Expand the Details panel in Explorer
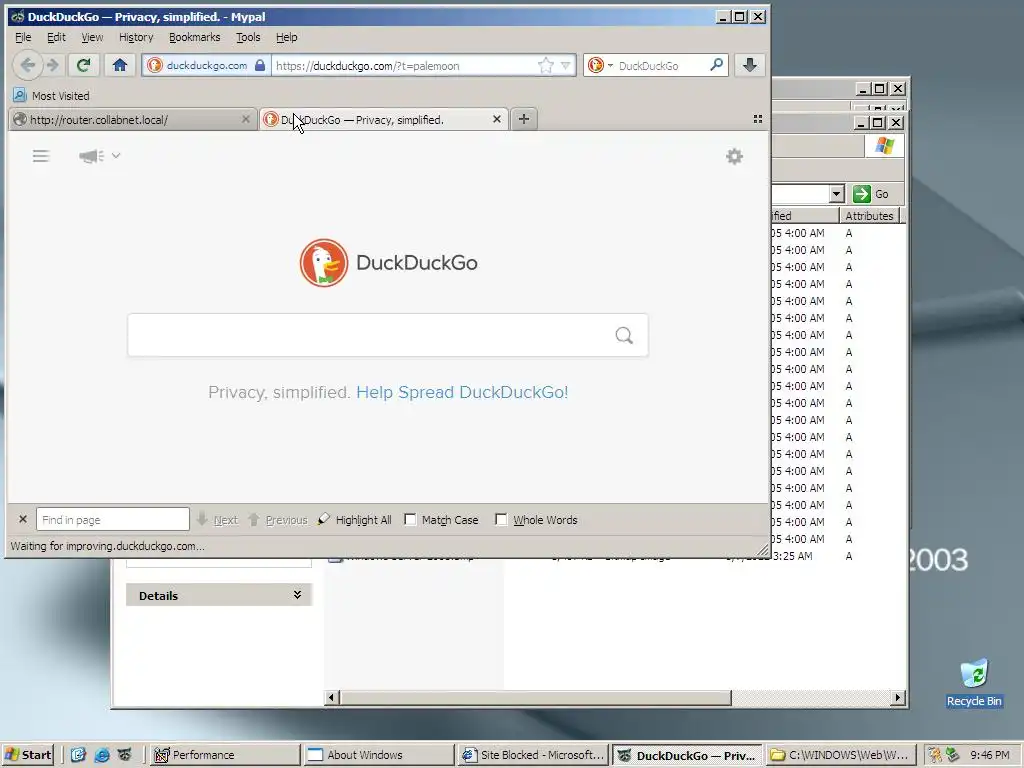The width and height of the screenshot is (1024, 768). [297, 594]
